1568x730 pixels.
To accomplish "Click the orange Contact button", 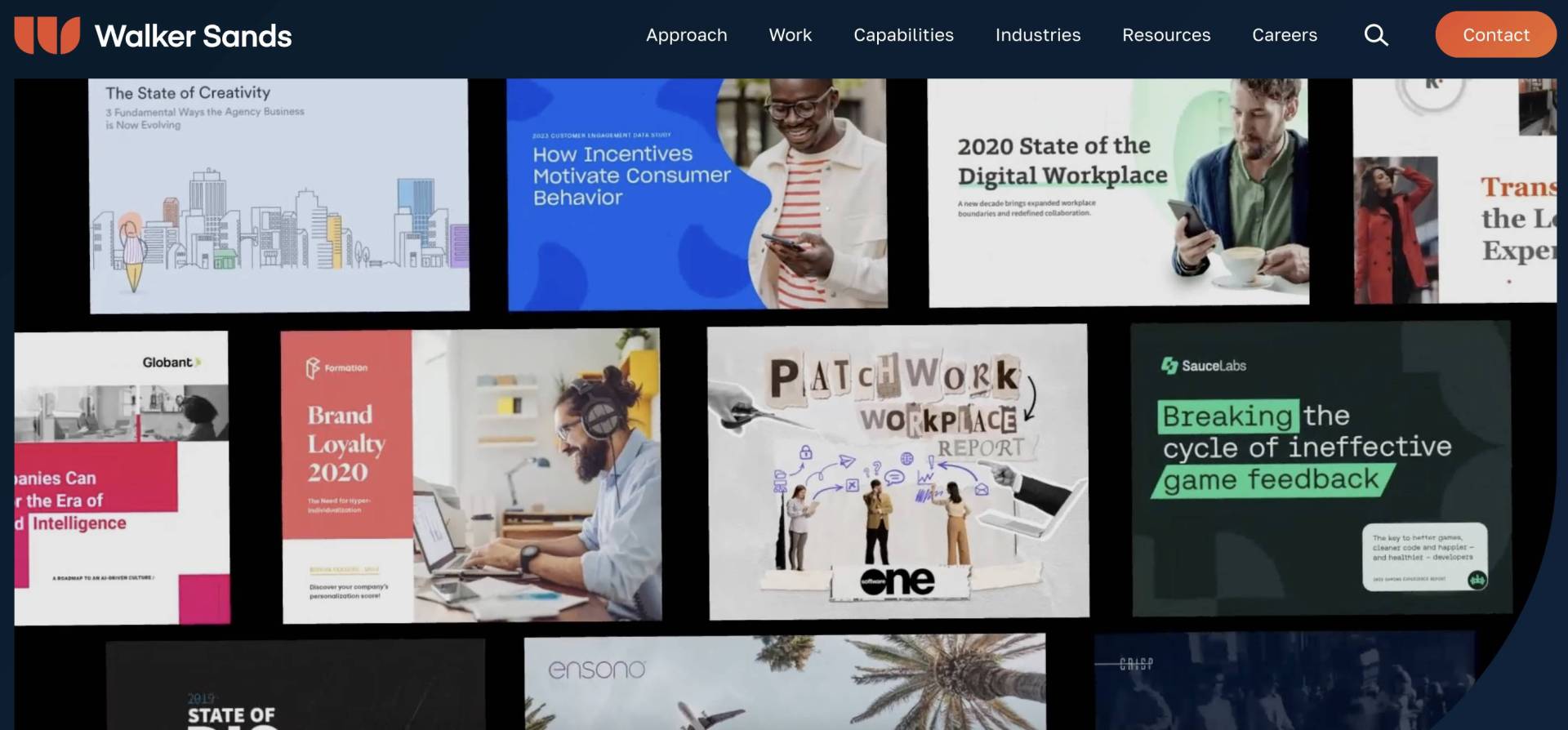I will [1495, 34].
